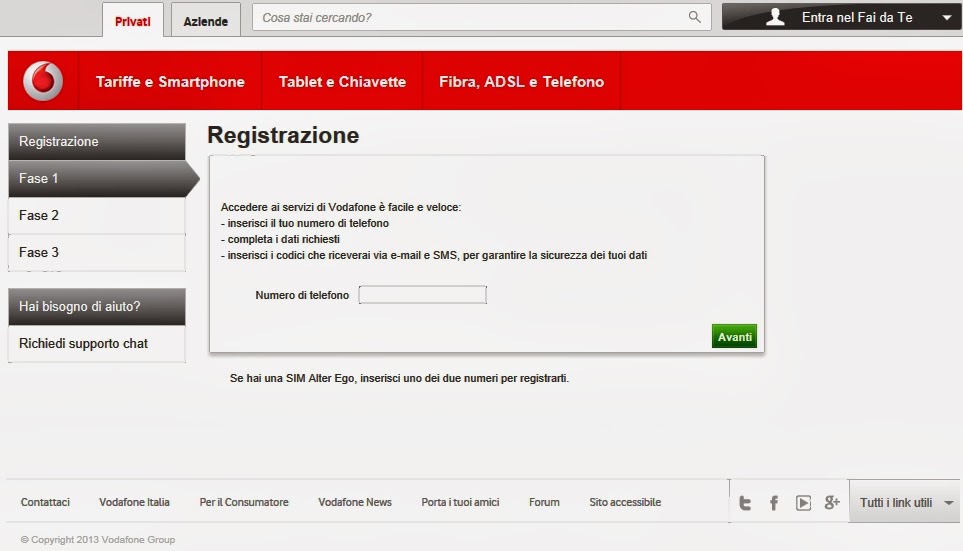Click the Numero di telefono label
Screen dimensions: 963x551
click(302, 295)
